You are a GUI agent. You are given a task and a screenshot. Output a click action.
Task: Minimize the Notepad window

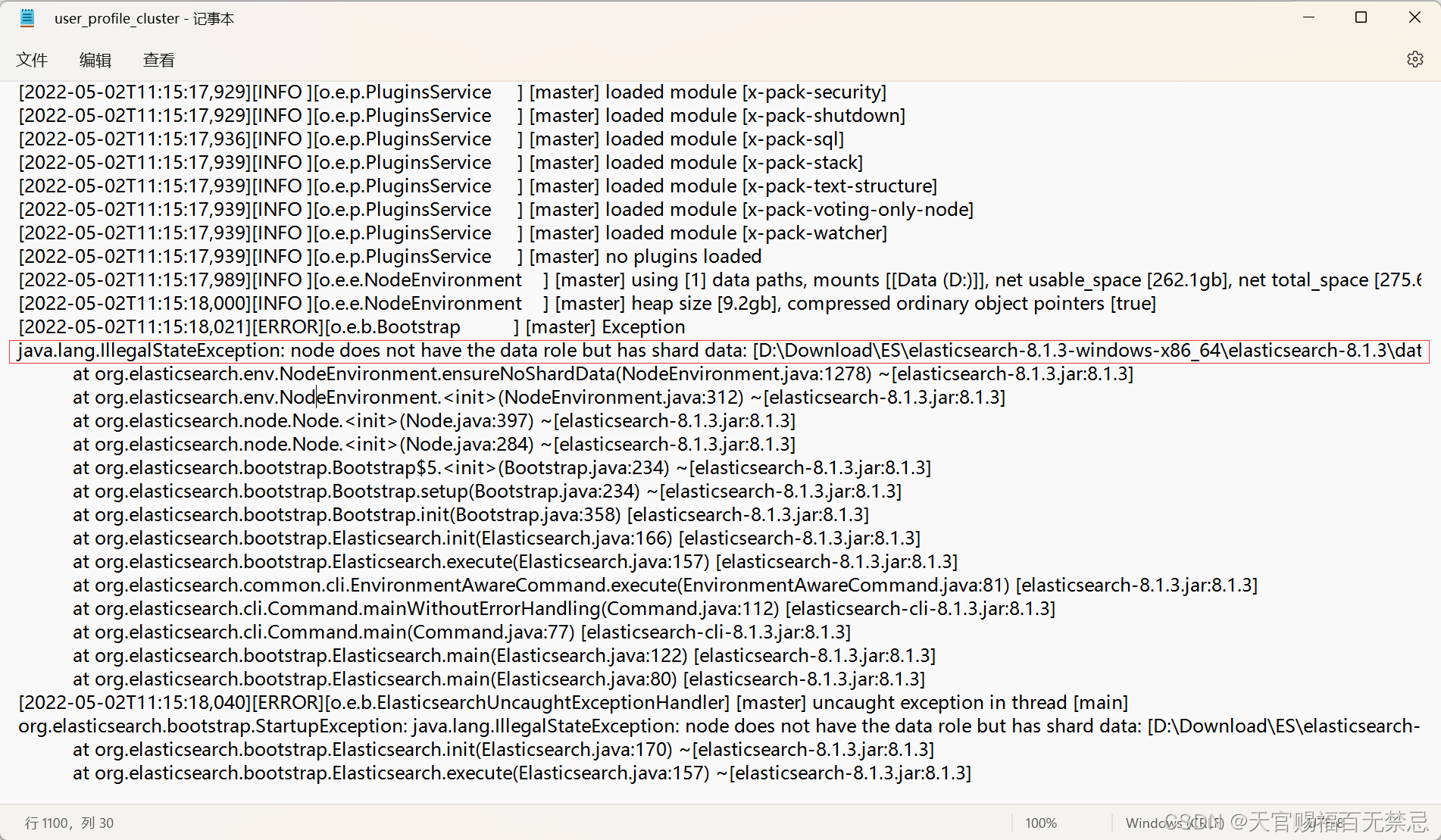click(x=1308, y=17)
